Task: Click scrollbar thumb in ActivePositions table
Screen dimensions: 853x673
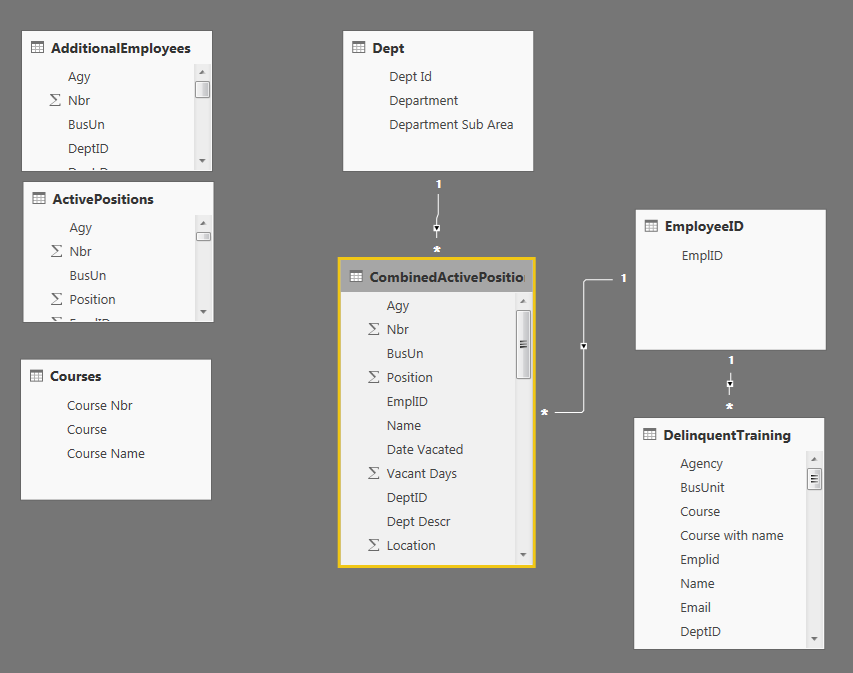Action: [x=203, y=236]
